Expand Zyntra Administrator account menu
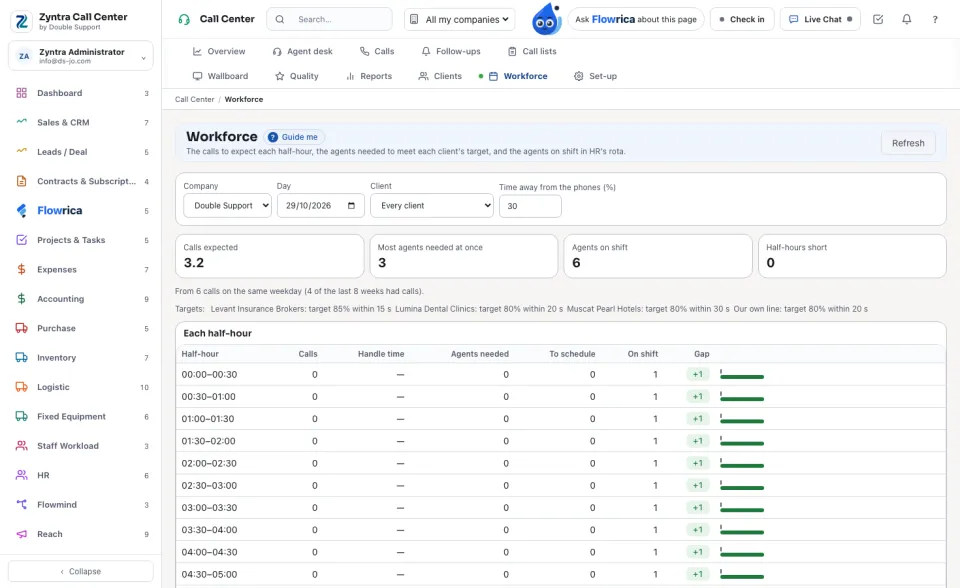 pos(81,56)
